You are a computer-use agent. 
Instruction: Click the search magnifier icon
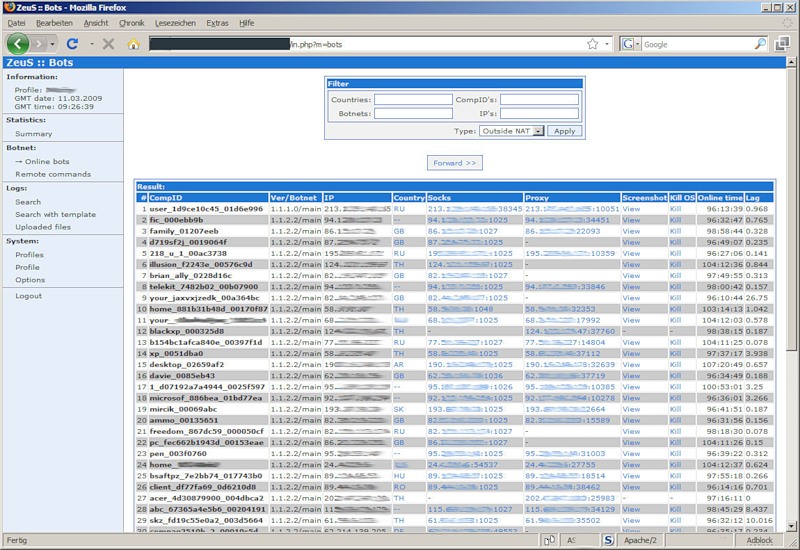click(x=760, y=44)
